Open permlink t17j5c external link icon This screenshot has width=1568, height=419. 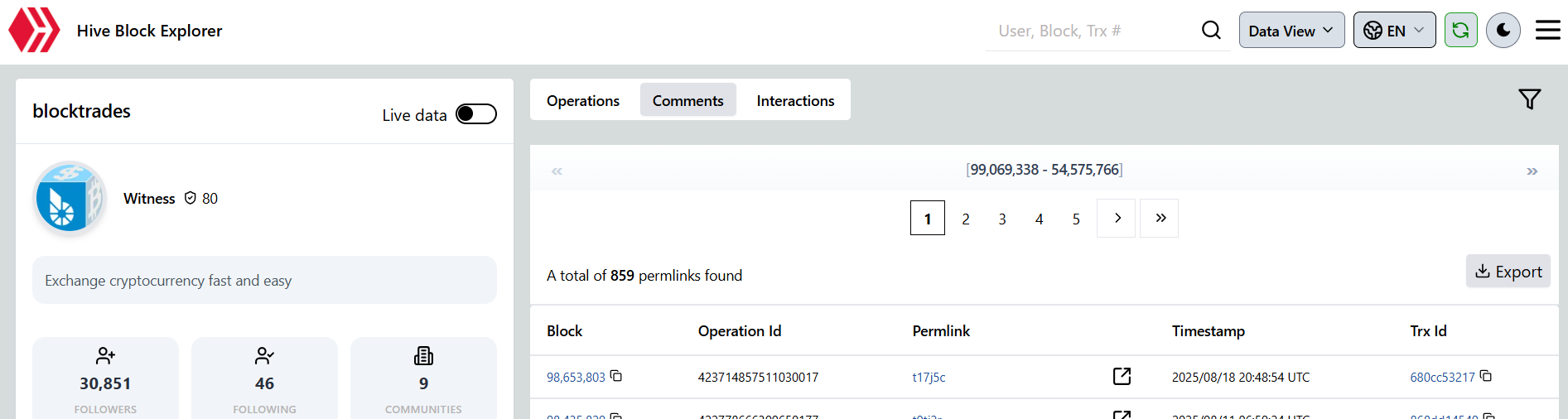coord(1122,377)
